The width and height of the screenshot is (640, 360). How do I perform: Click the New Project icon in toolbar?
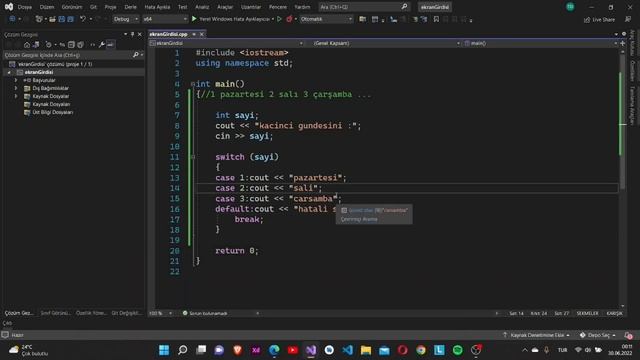39,19
